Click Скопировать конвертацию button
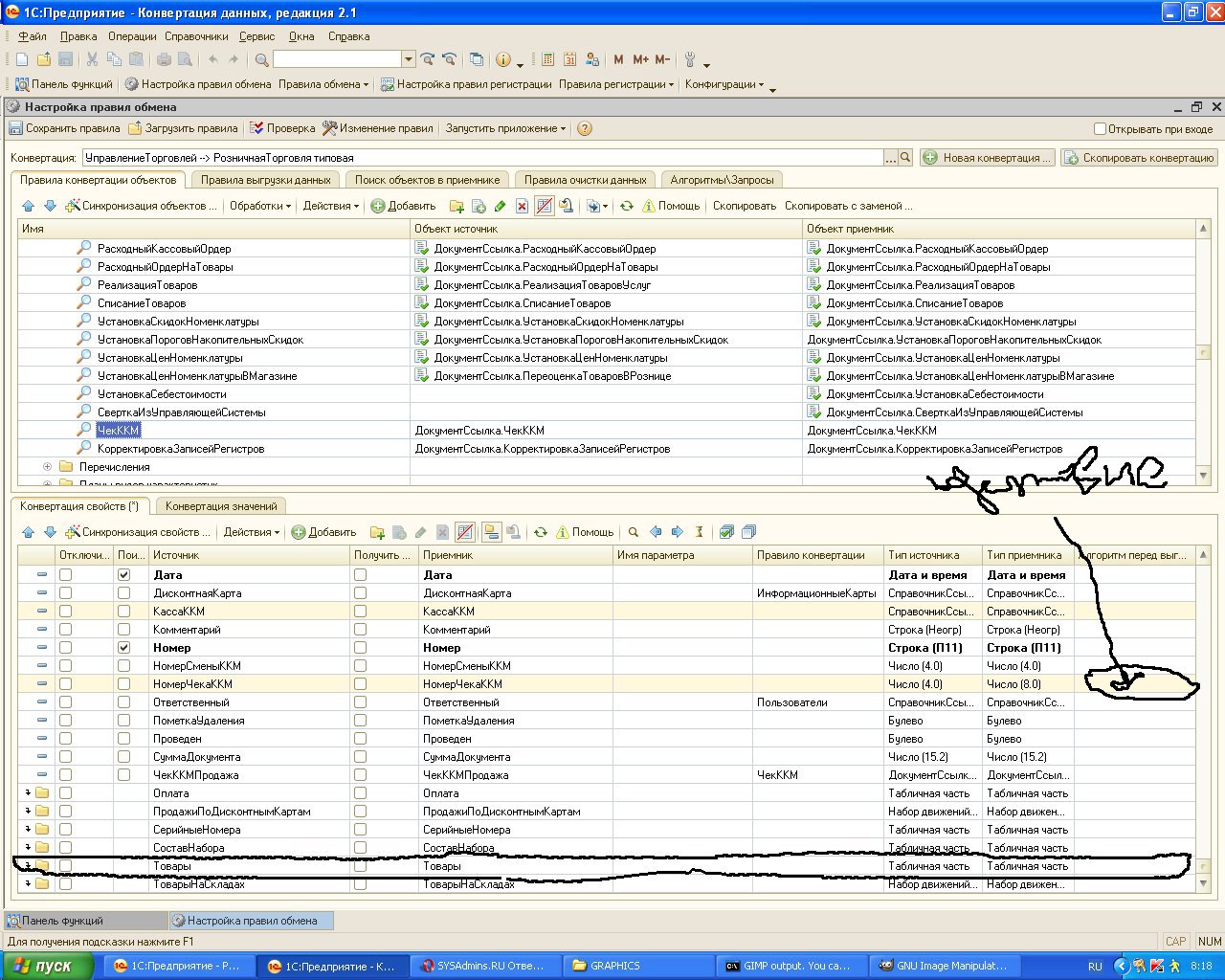Image resolution: width=1225 pixels, height=980 pixels. click(x=1139, y=158)
